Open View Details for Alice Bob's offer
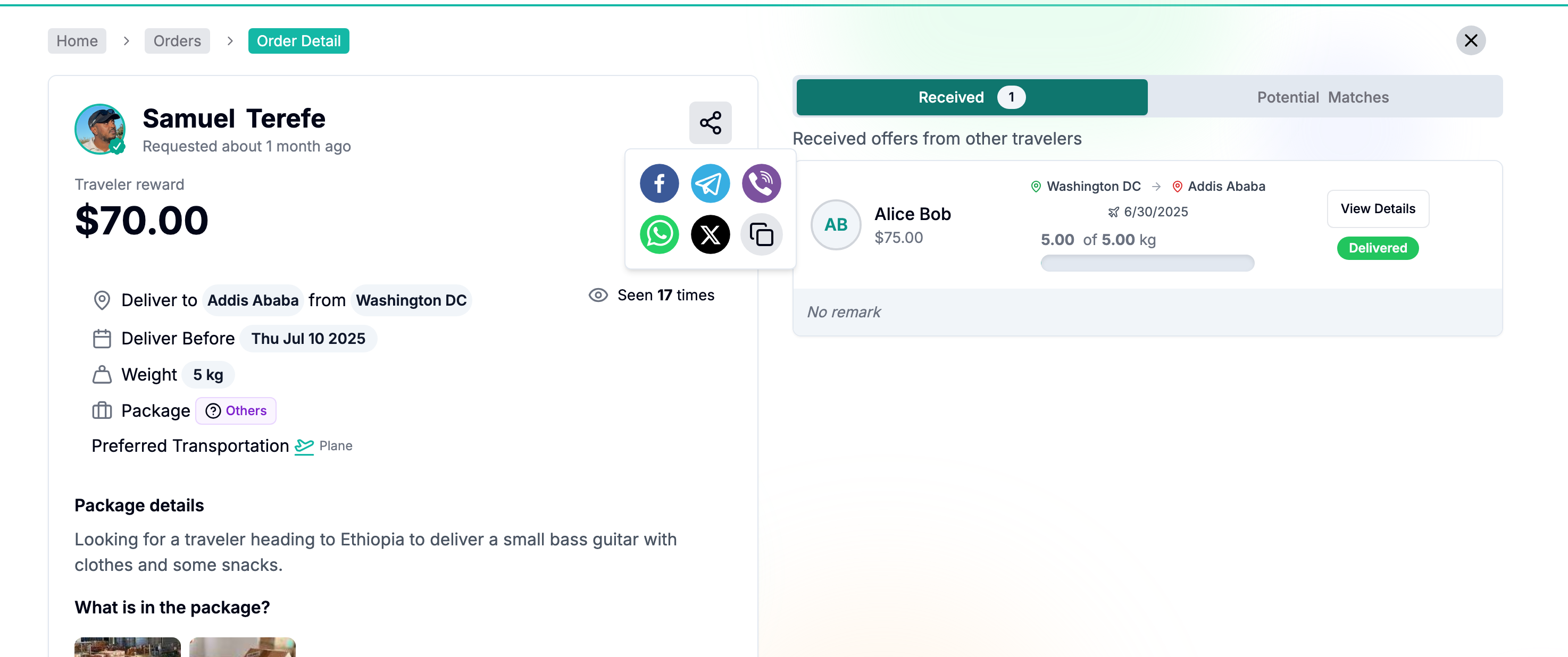This screenshot has height=657, width=1568. click(1378, 209)
